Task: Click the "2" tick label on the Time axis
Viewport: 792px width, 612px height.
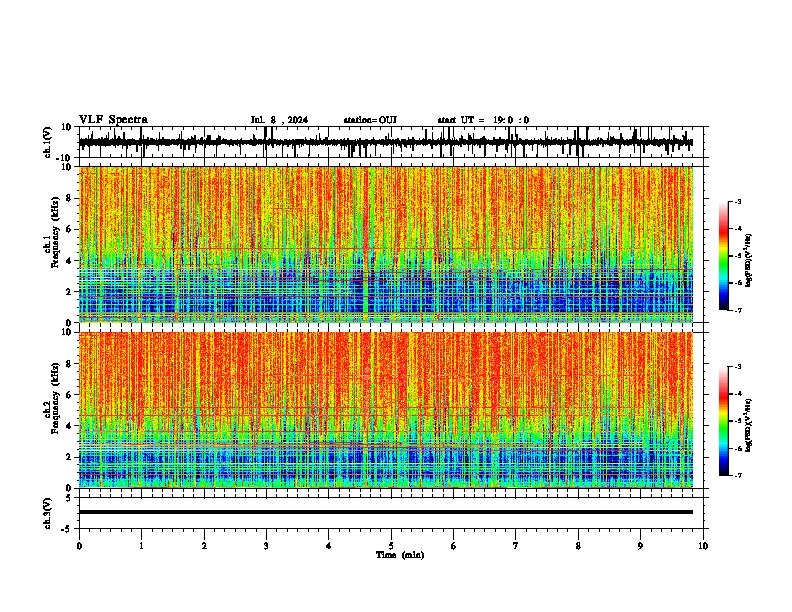Action: [204, 546]
